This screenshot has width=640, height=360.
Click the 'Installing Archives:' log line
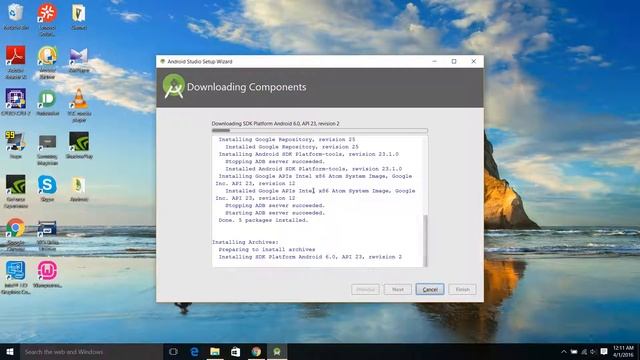pos(245,242)
